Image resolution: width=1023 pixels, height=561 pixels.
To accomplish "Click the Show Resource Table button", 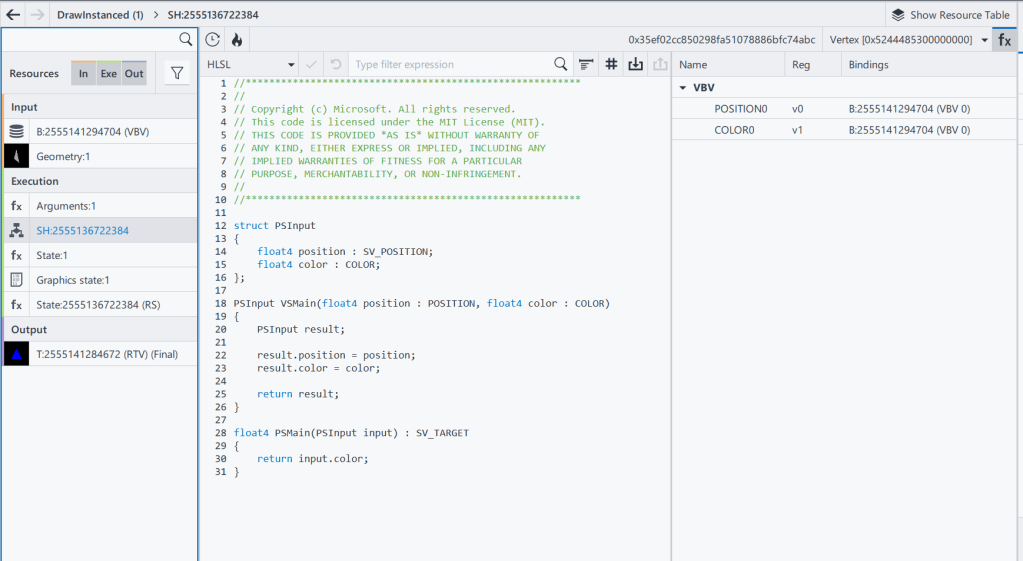I will click(950, 14).
